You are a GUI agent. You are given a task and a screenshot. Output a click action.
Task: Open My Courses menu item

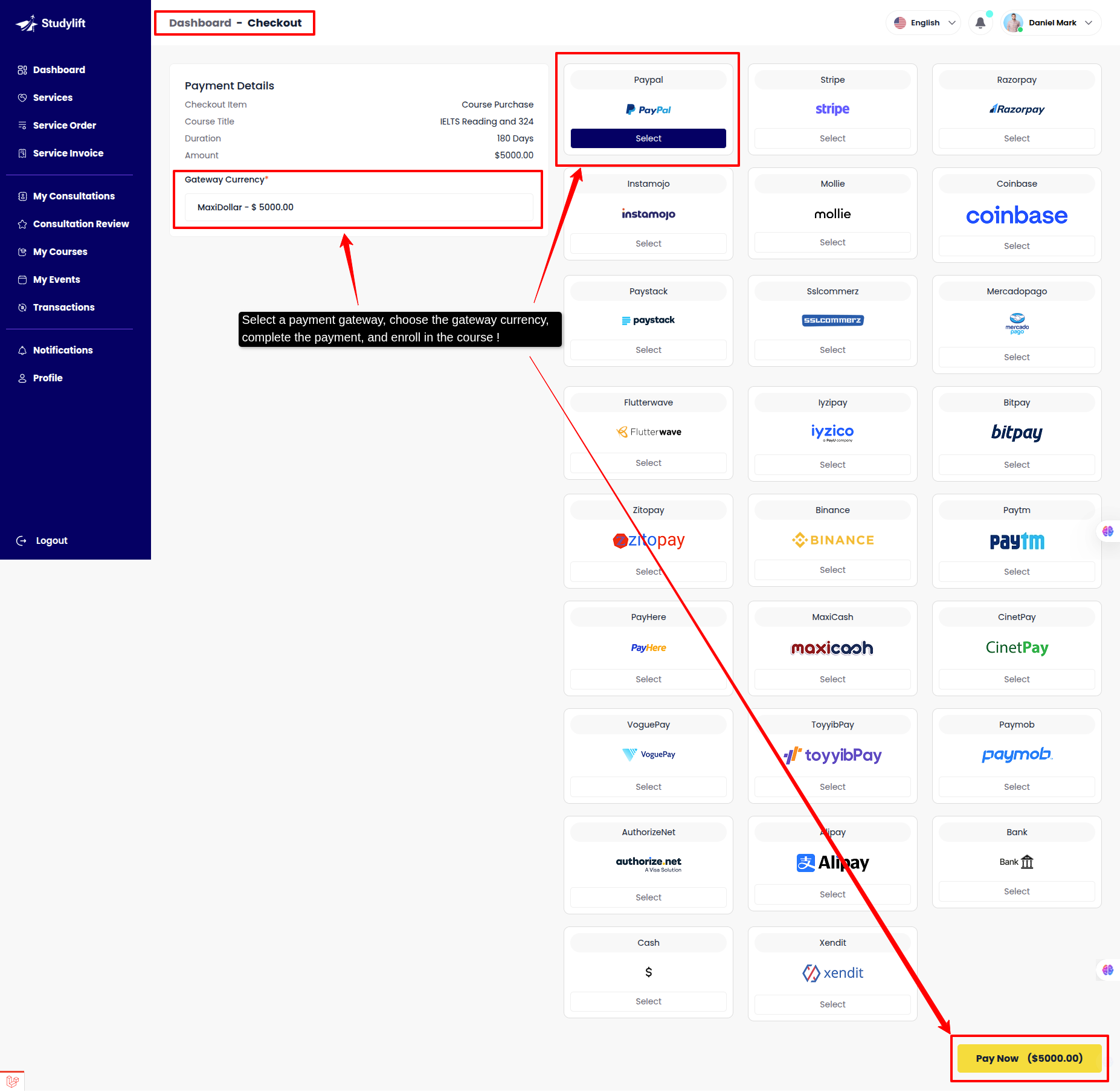(x=60, y=252)
